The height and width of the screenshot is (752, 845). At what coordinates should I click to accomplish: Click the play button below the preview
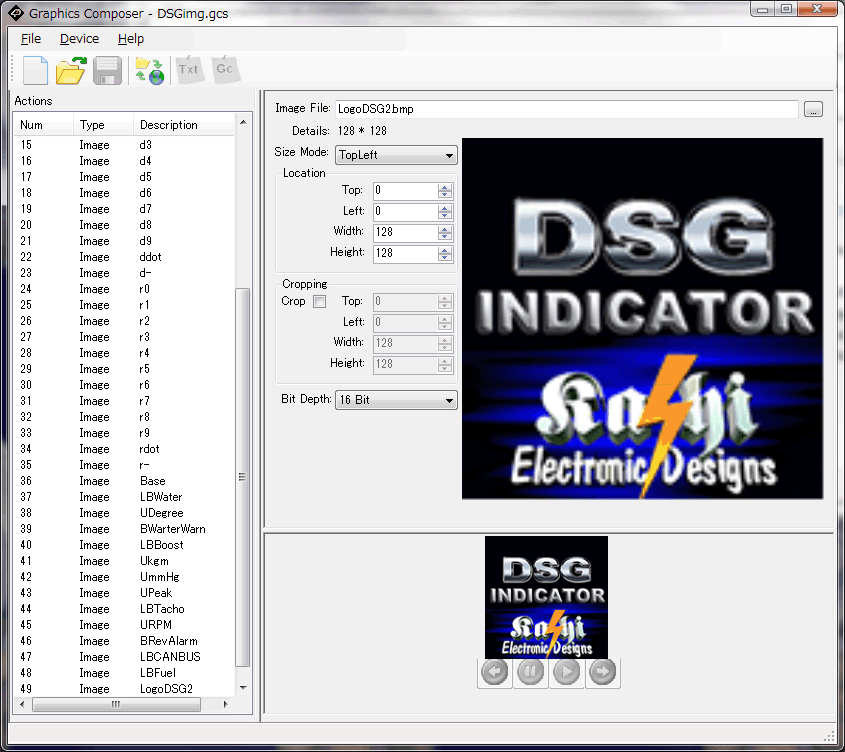(566, 672)
